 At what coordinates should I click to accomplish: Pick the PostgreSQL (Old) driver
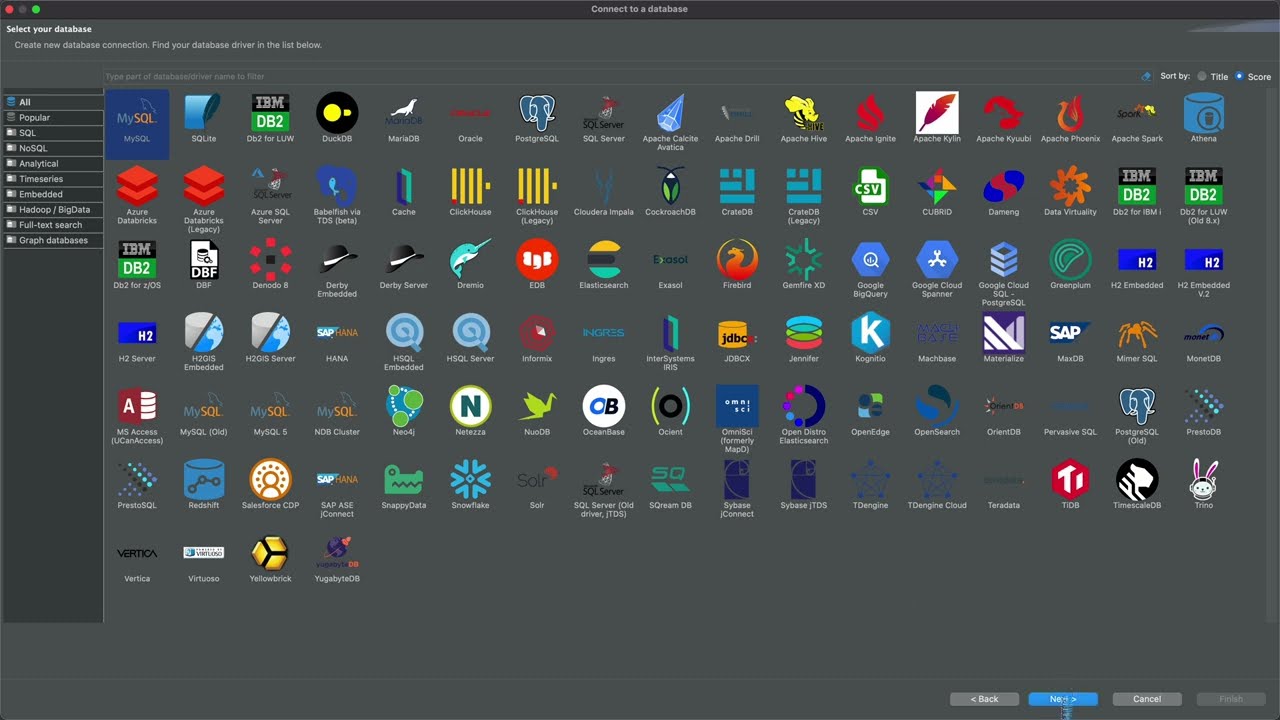(1137, 415)
